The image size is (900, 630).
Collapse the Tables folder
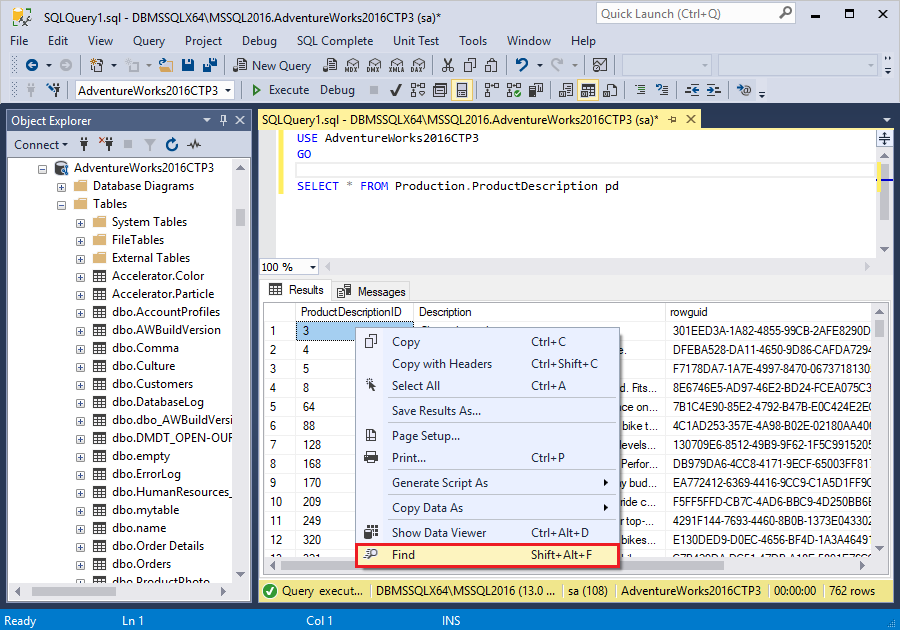[61, 205]
